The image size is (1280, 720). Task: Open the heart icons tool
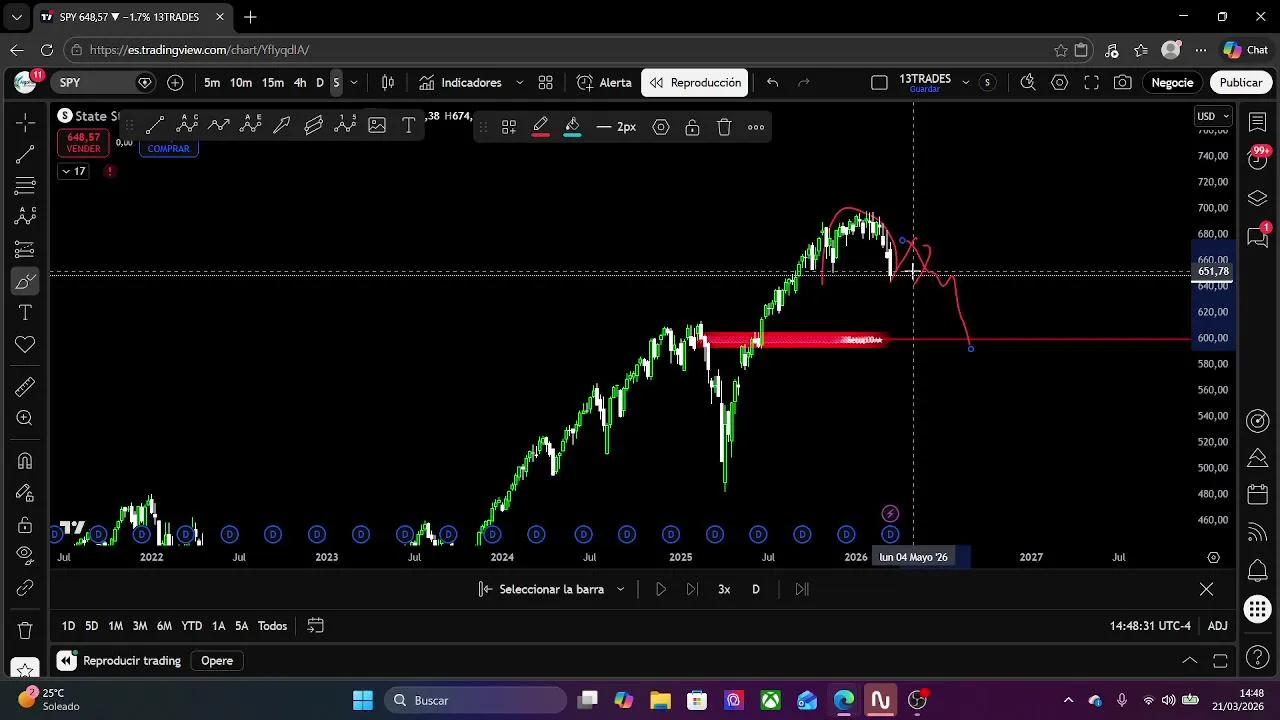(x=25, y=345)
